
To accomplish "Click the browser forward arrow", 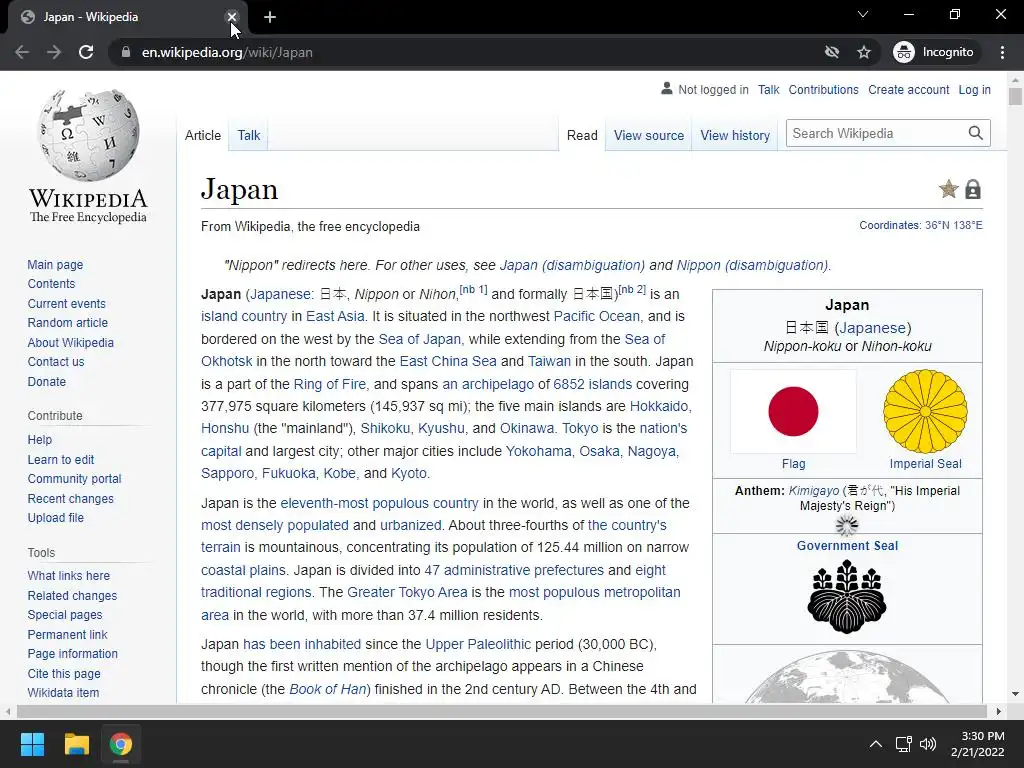I will pos(54,52).
